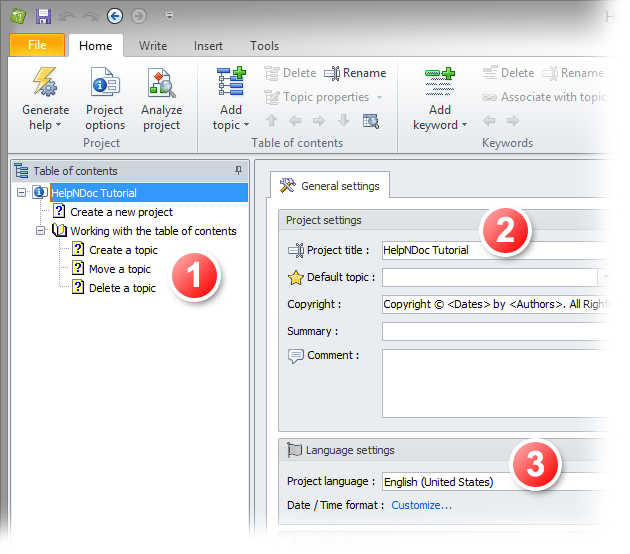Click the Add topic icon
Image resolution: width=630 pixels, height=554 pixels.
click(x=231, y=82)
